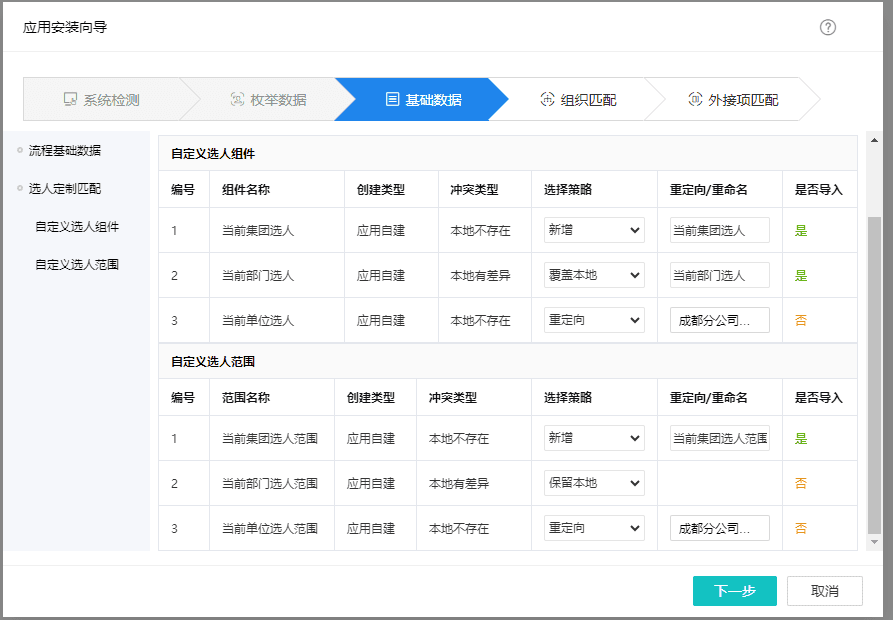The width and height of the screenshot is (893, 620).
Task: Click the 取消 button
Action: tap(825, 591)
